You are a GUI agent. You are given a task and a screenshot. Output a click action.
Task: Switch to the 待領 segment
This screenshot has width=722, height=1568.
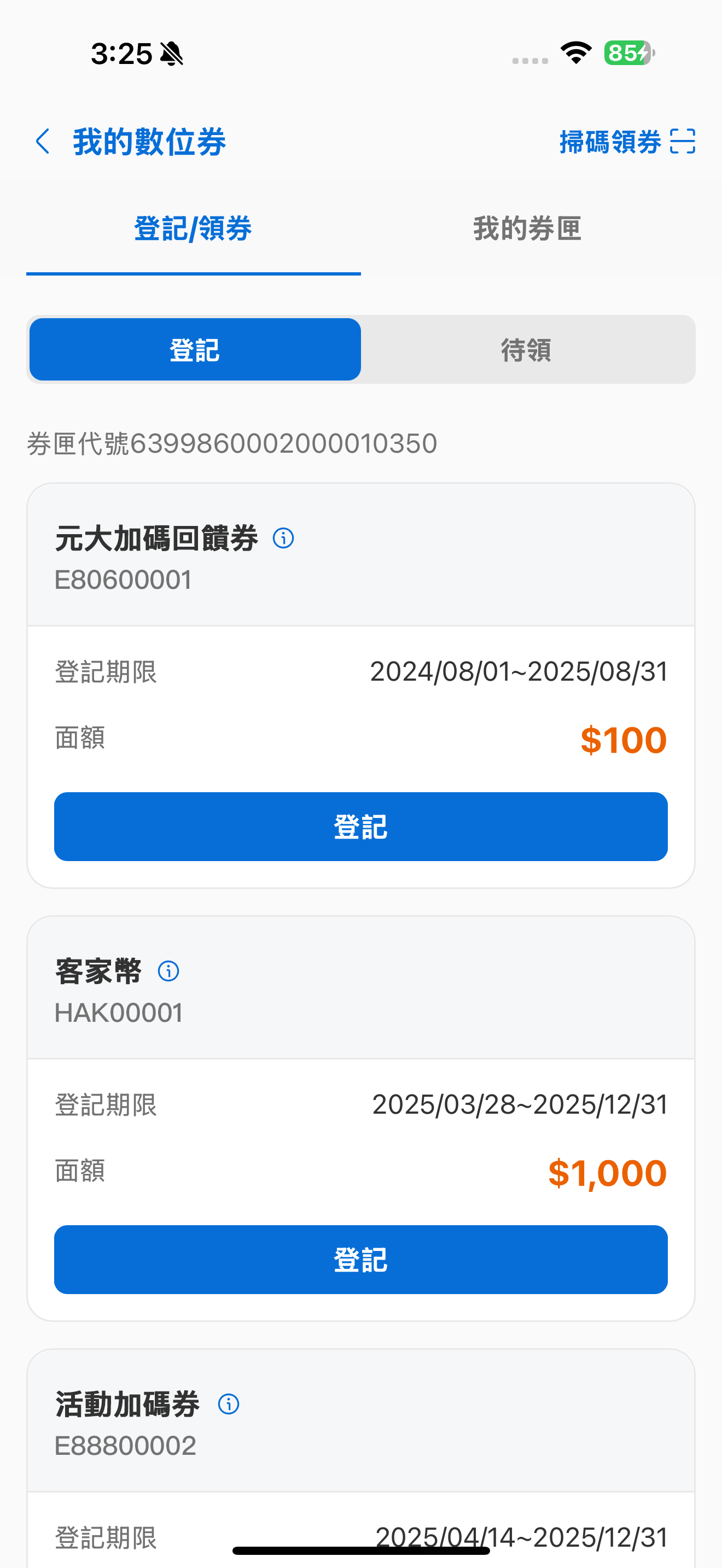[527, 349]
